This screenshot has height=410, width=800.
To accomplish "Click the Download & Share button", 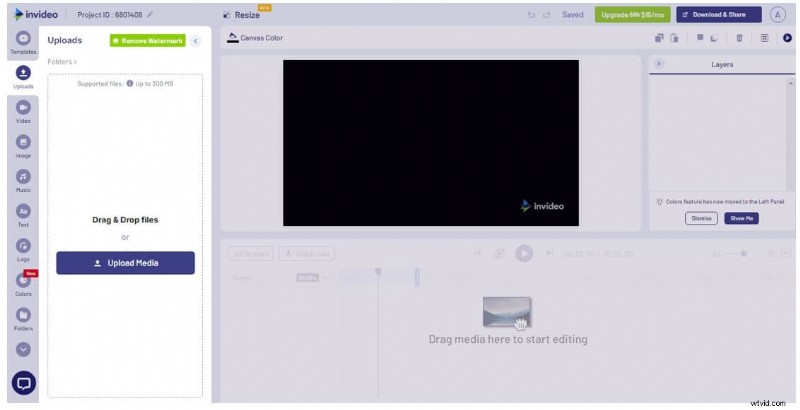I will [x=719, y=15].
